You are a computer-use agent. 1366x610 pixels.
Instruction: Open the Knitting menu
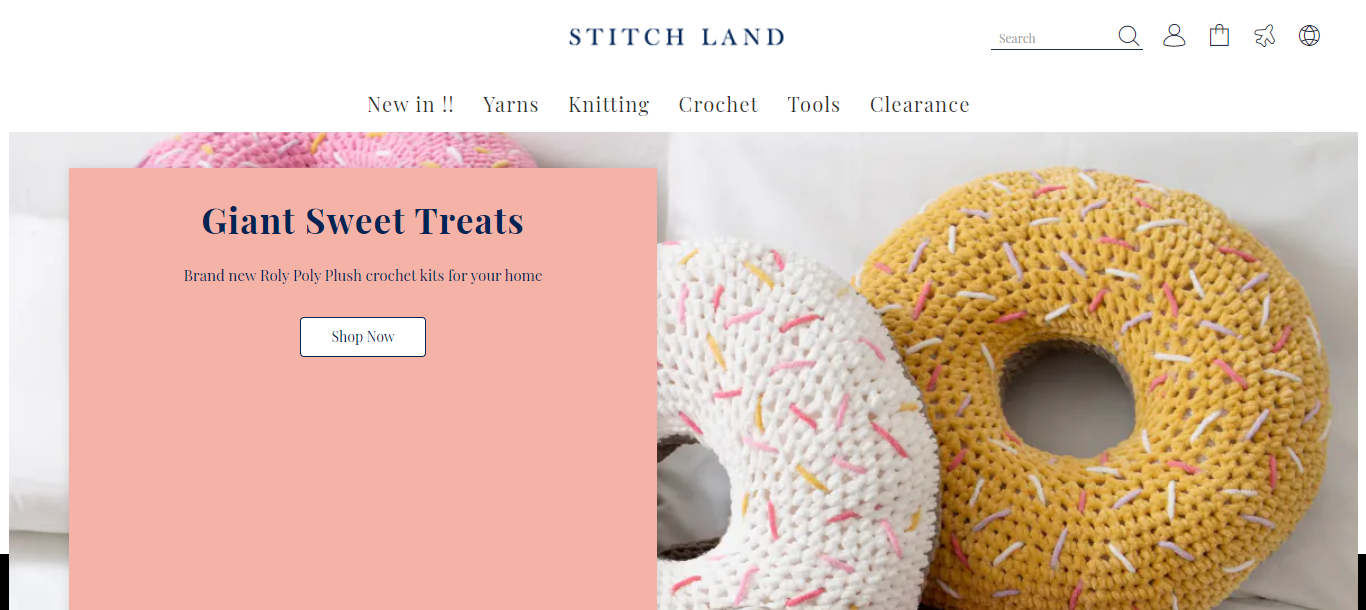click(609, 104)
